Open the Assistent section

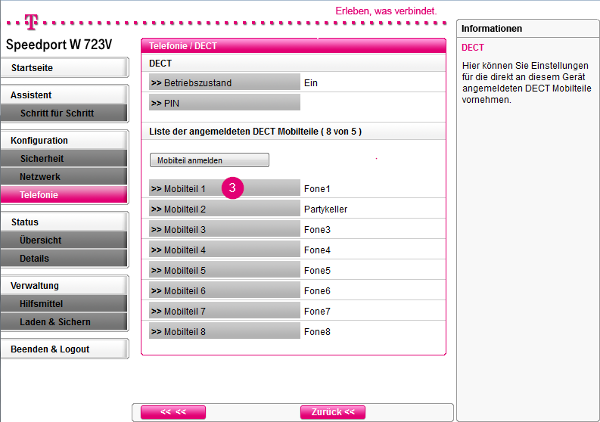pyautogui.click(x=64, y=95)
